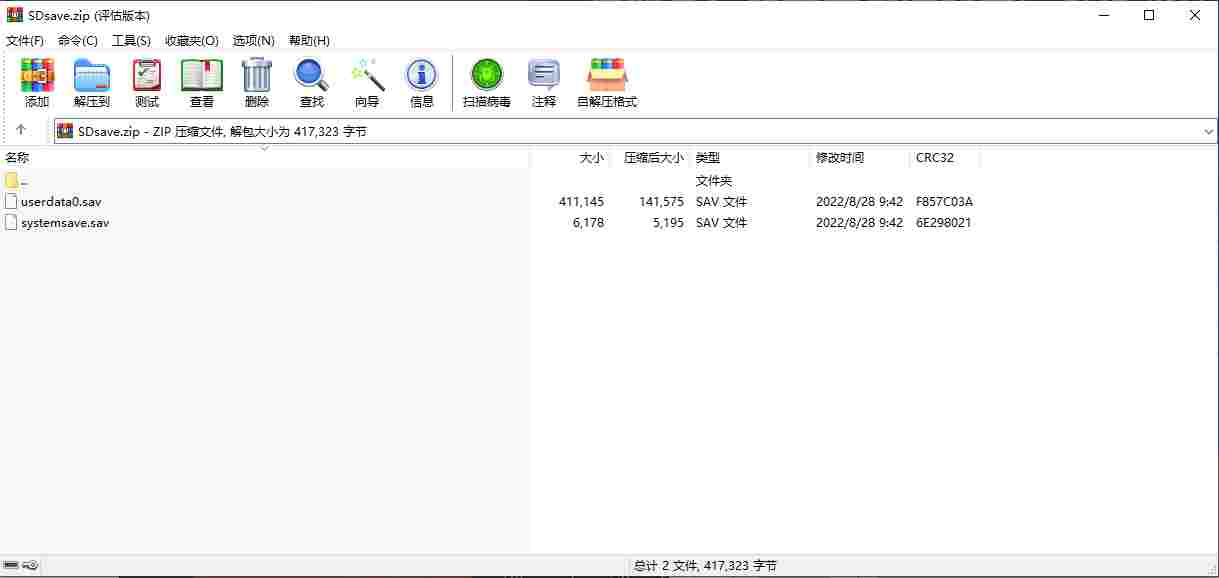Click the Extract To (解压到) icon
1219x578 pixels.
pyautogui.click(x=92, y=83)
